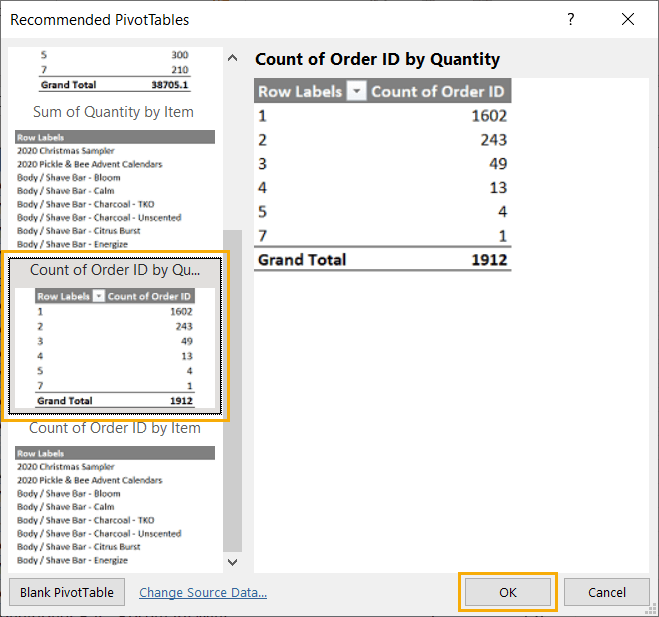
Task: Close the Recommended PivotTables dialog
Action: (628, 19)
